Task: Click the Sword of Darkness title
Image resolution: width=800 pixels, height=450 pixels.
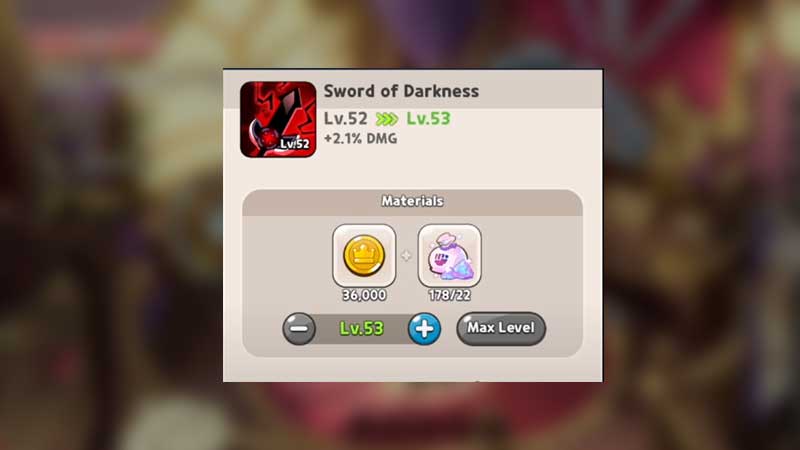Action: click(401, 91)
